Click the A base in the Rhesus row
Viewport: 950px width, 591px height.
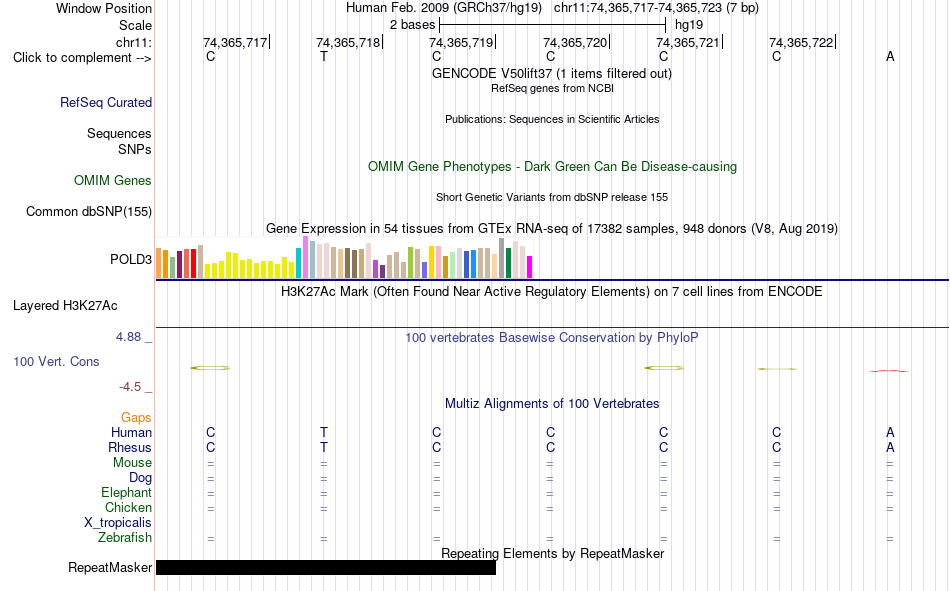tap(890, 448)
